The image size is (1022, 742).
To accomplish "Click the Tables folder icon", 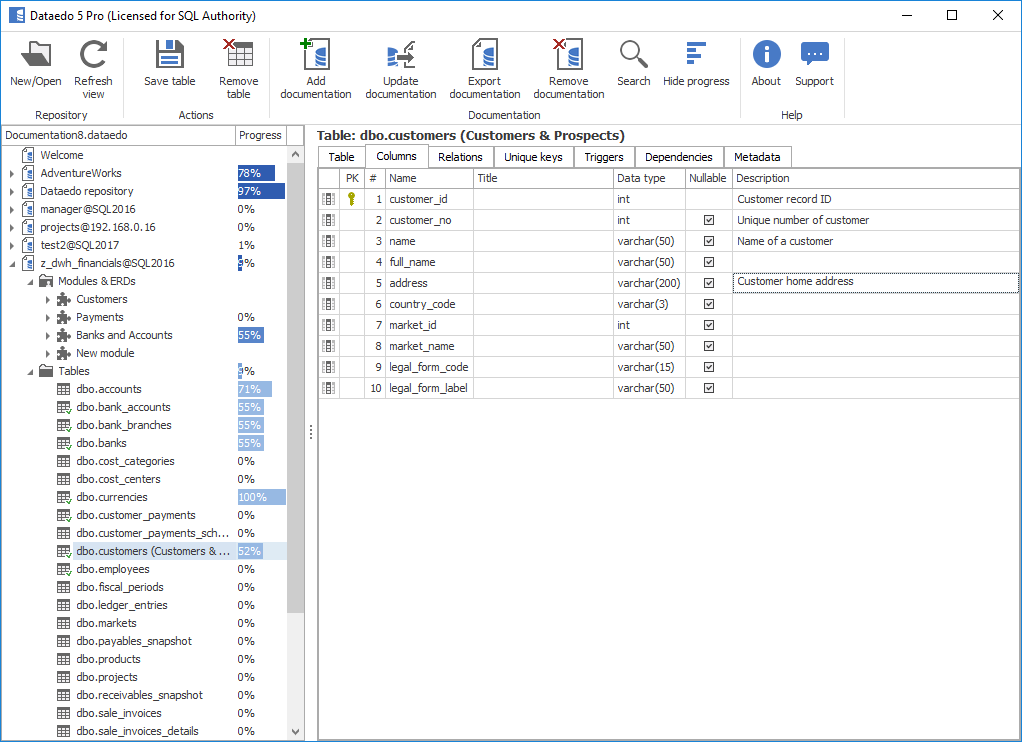I will coord(46,371).
